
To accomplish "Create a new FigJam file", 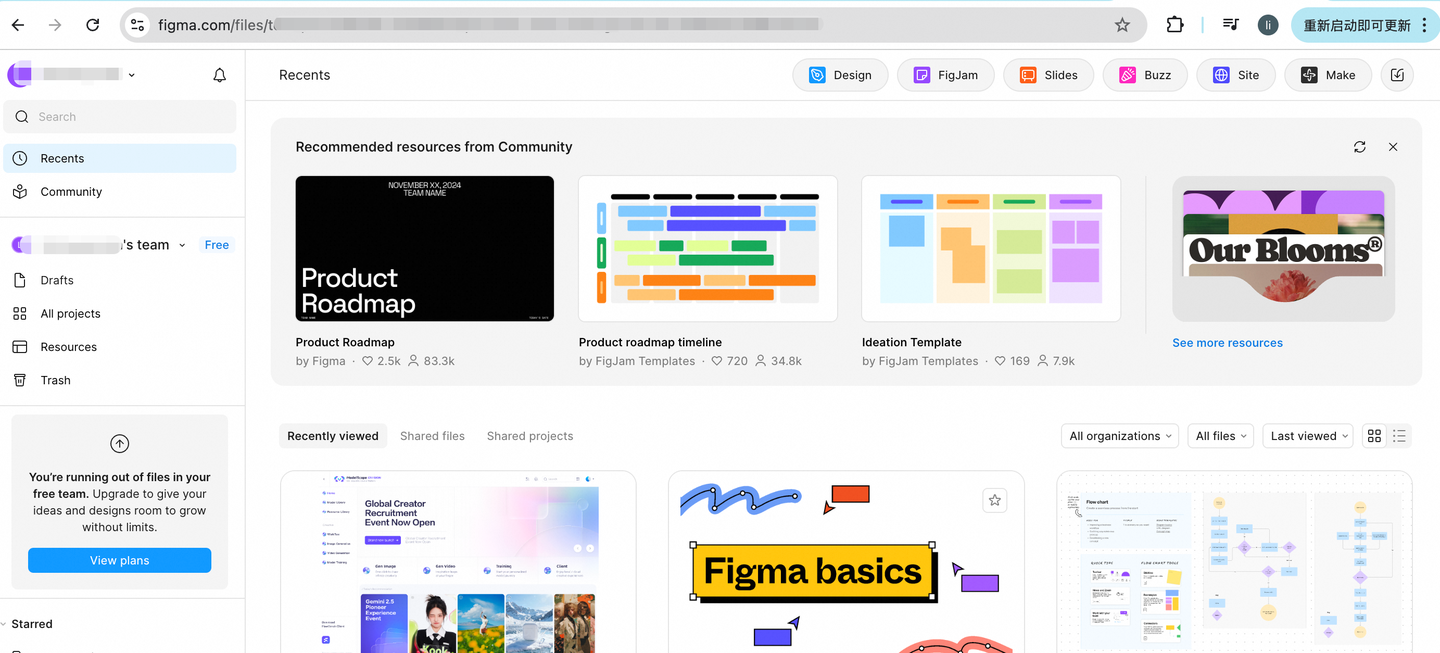I will coord(946,75).
